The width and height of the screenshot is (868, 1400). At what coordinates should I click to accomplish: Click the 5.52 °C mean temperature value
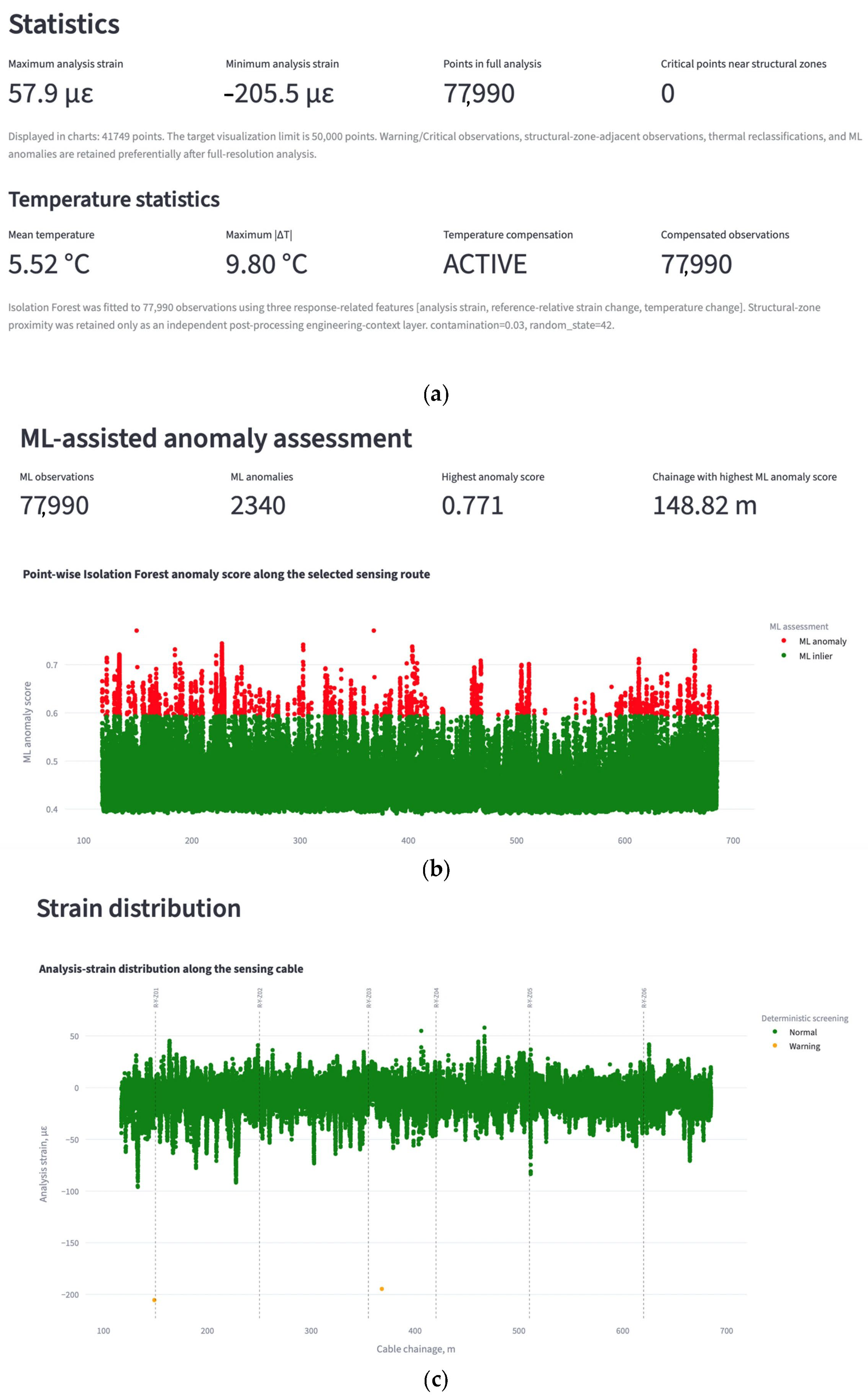point(49,264)
